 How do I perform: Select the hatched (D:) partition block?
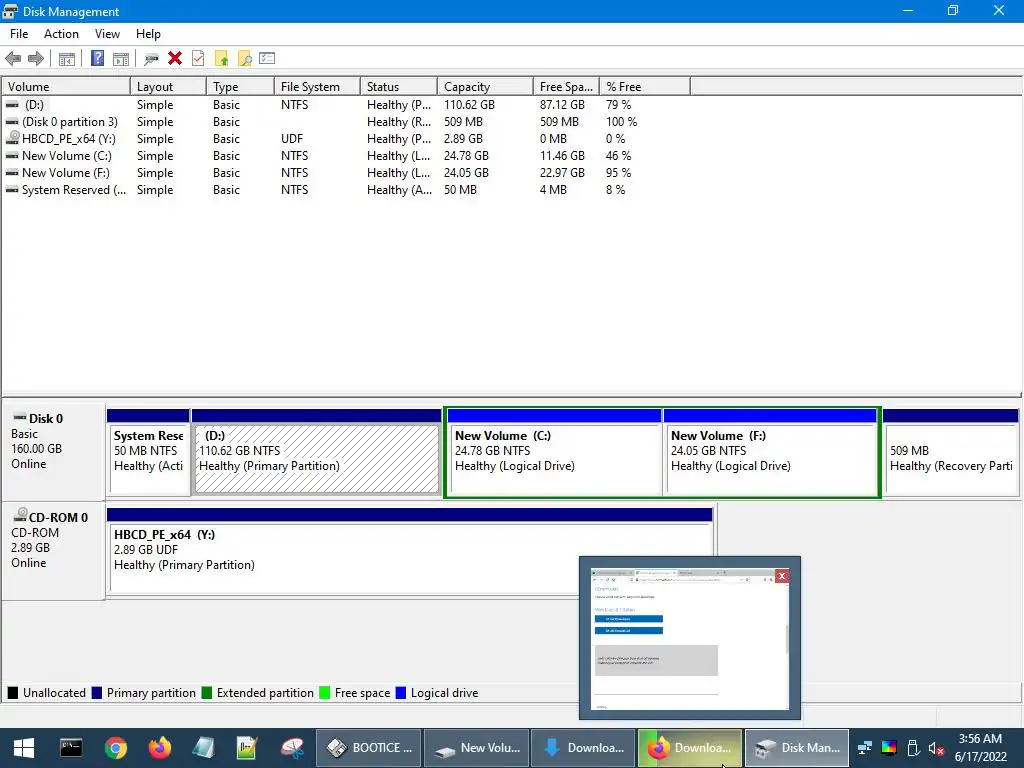[x=317, y=452]
